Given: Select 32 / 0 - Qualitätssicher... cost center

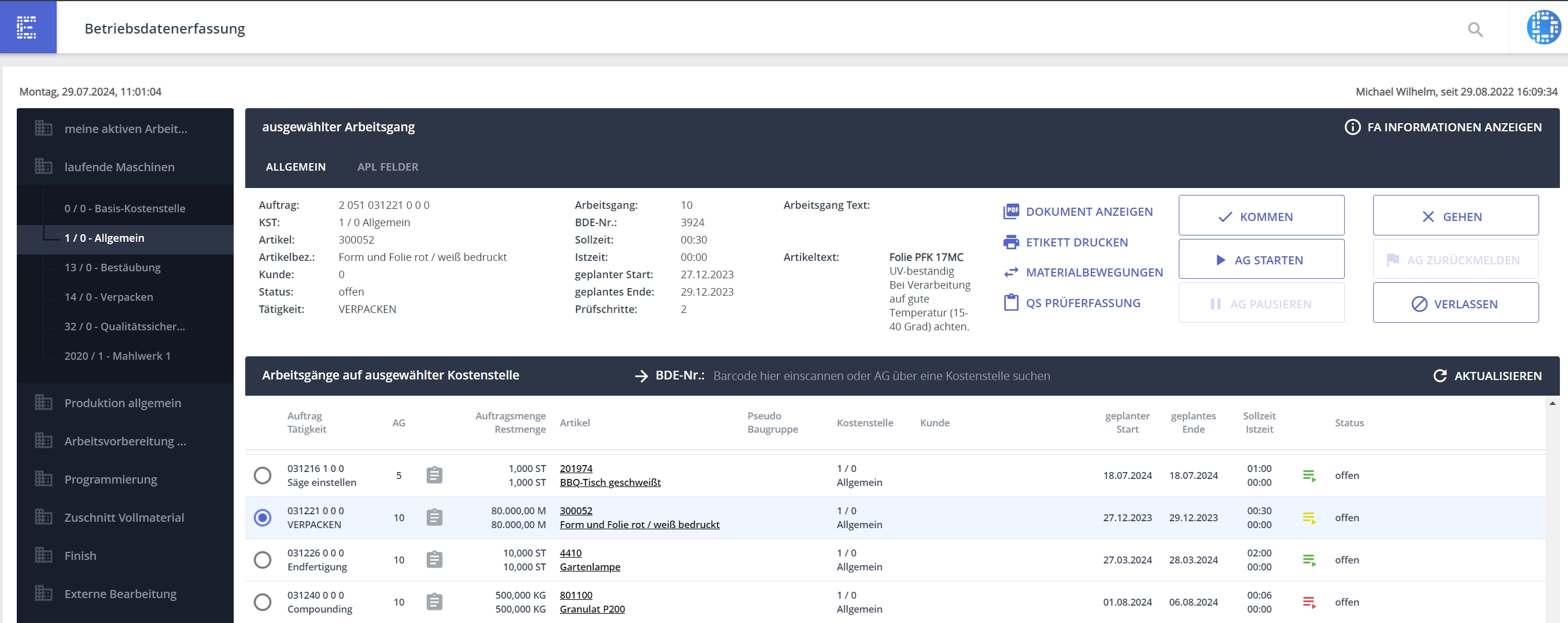Looking at the screenshot, I should pos(126,326).
